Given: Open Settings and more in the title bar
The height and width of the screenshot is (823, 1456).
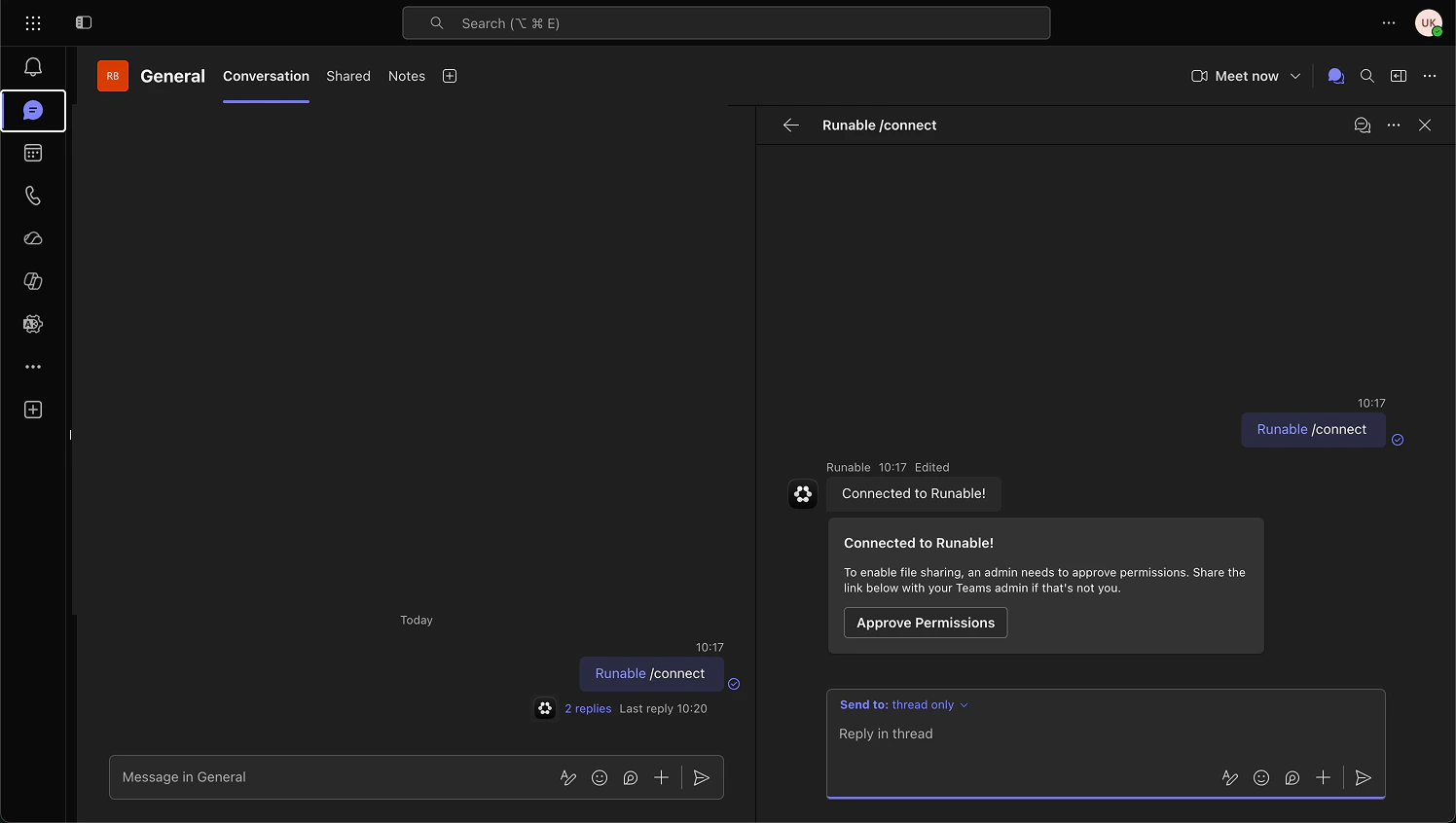Looking at the screenshot, I should point(1389,22).
